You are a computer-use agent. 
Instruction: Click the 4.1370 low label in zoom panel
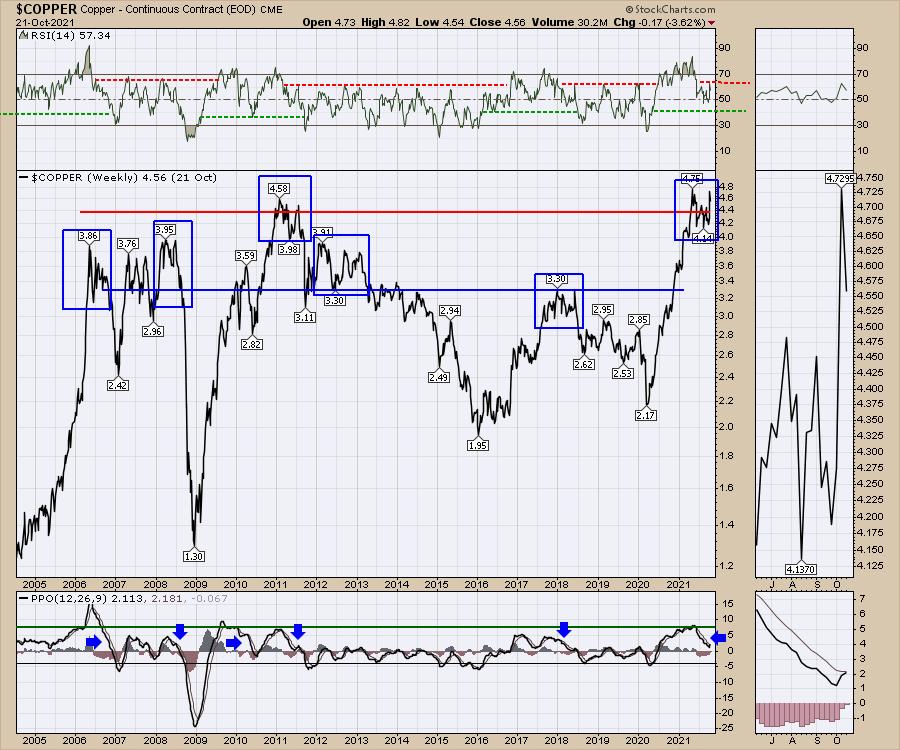tap(802, 566)
